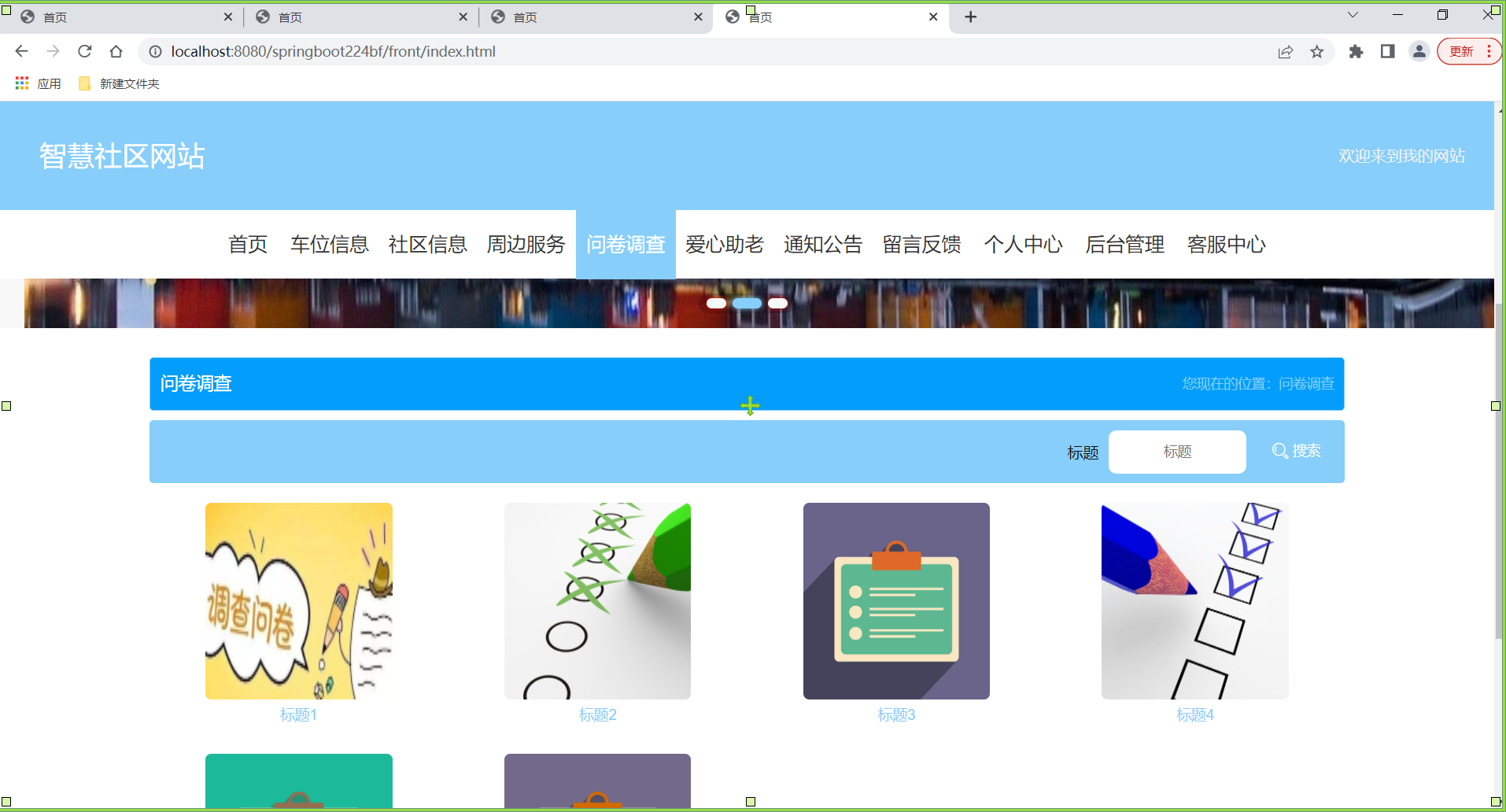
Task: Select the first carousel indicator dot
Action: 716,303
